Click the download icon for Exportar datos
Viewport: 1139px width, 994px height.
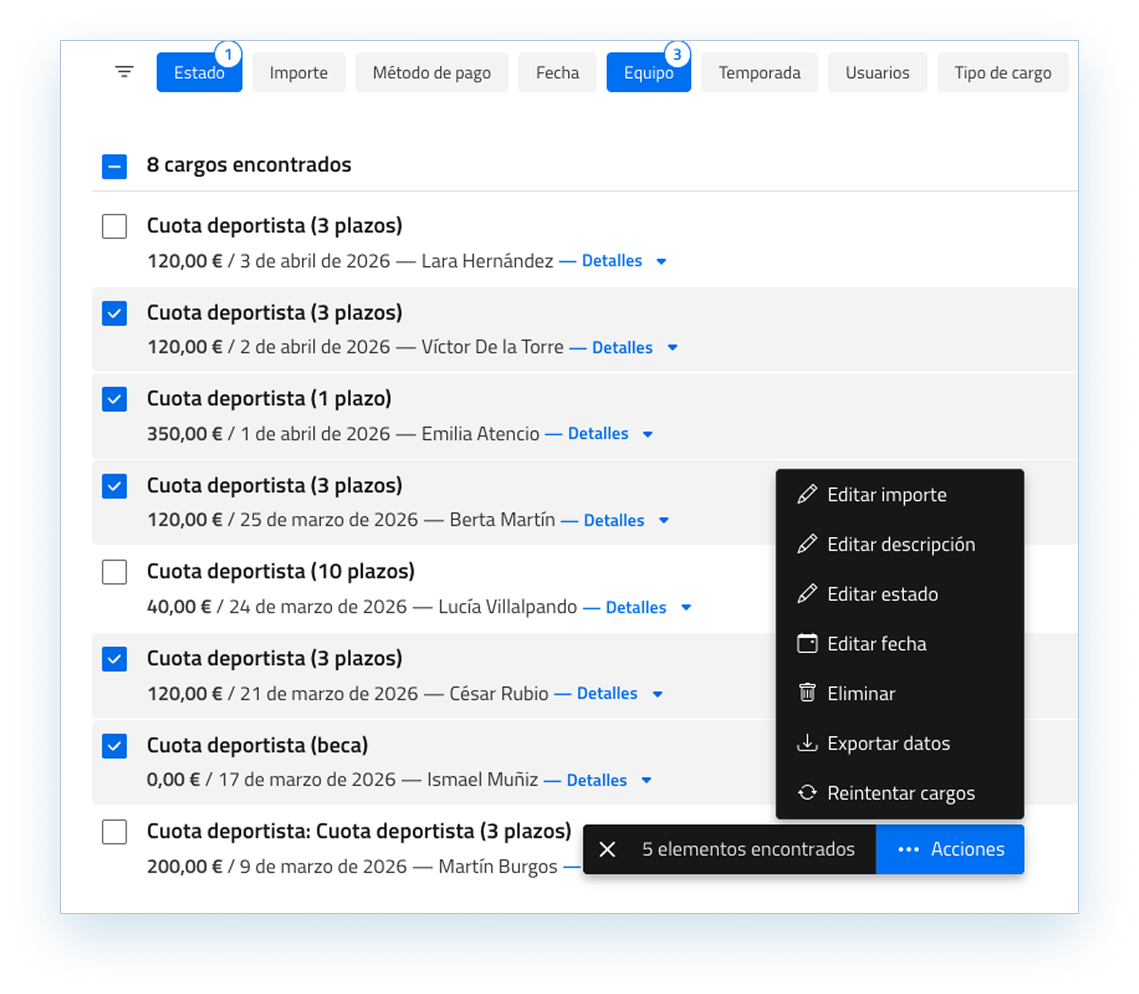tap(806, 743)
